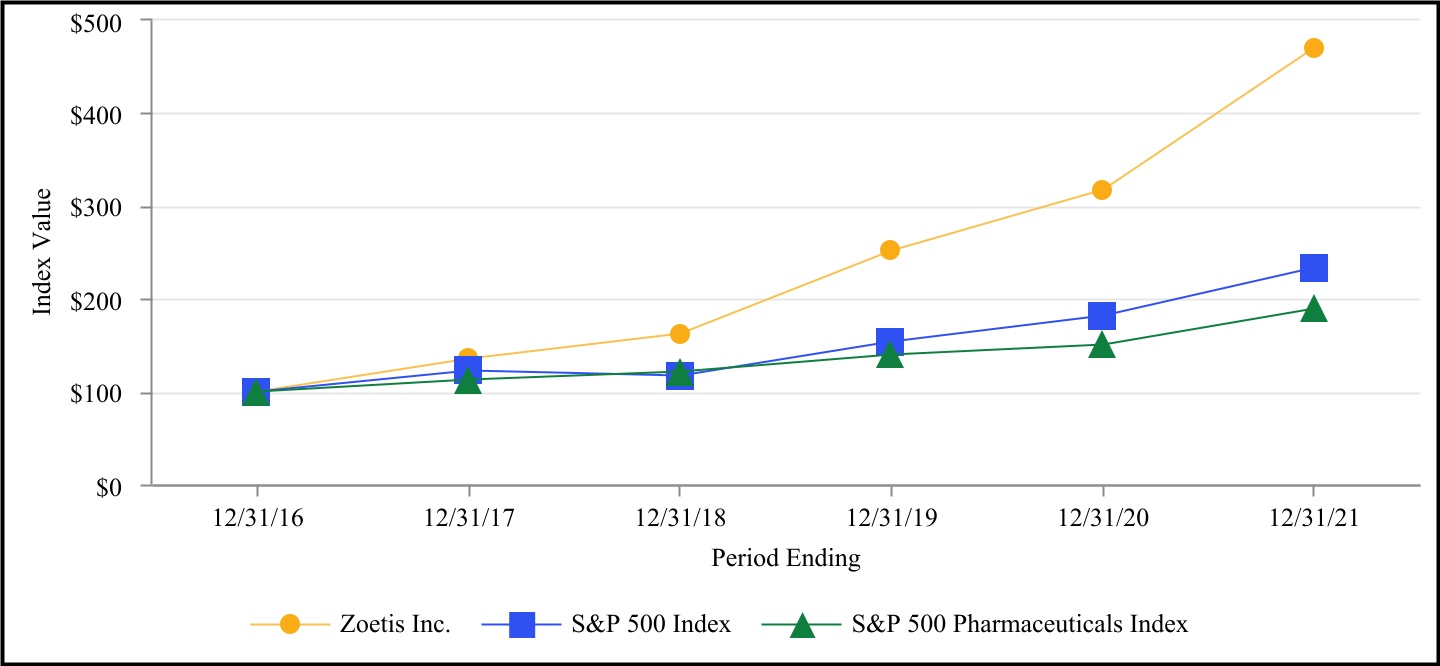This screenshot has height=666, width=1440.
Task: Click the Pharmaceuticals Index triangle at 12/31/21
Action: [x=1314, y=309]
